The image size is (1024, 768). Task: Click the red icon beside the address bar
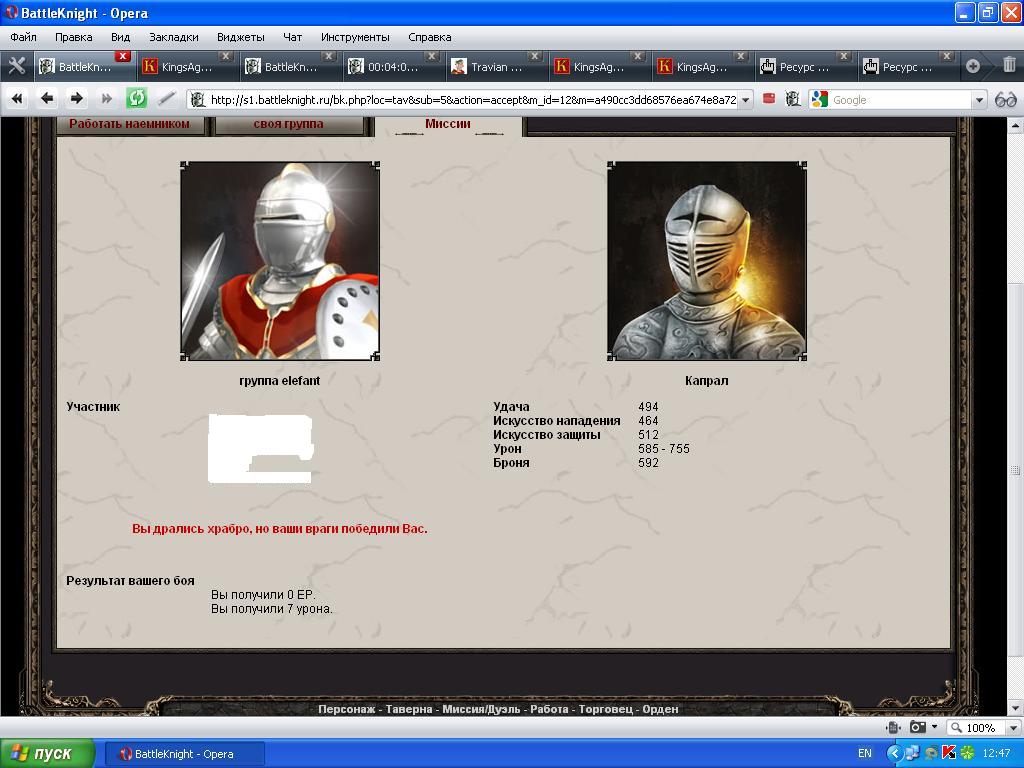pos(769,99)
